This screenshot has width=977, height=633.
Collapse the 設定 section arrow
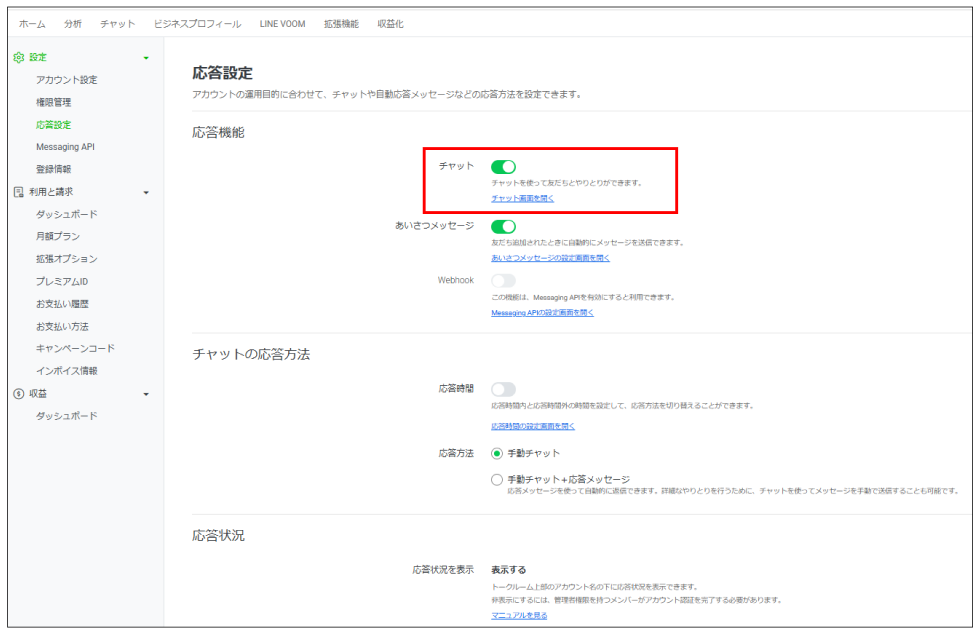point(146,58)
